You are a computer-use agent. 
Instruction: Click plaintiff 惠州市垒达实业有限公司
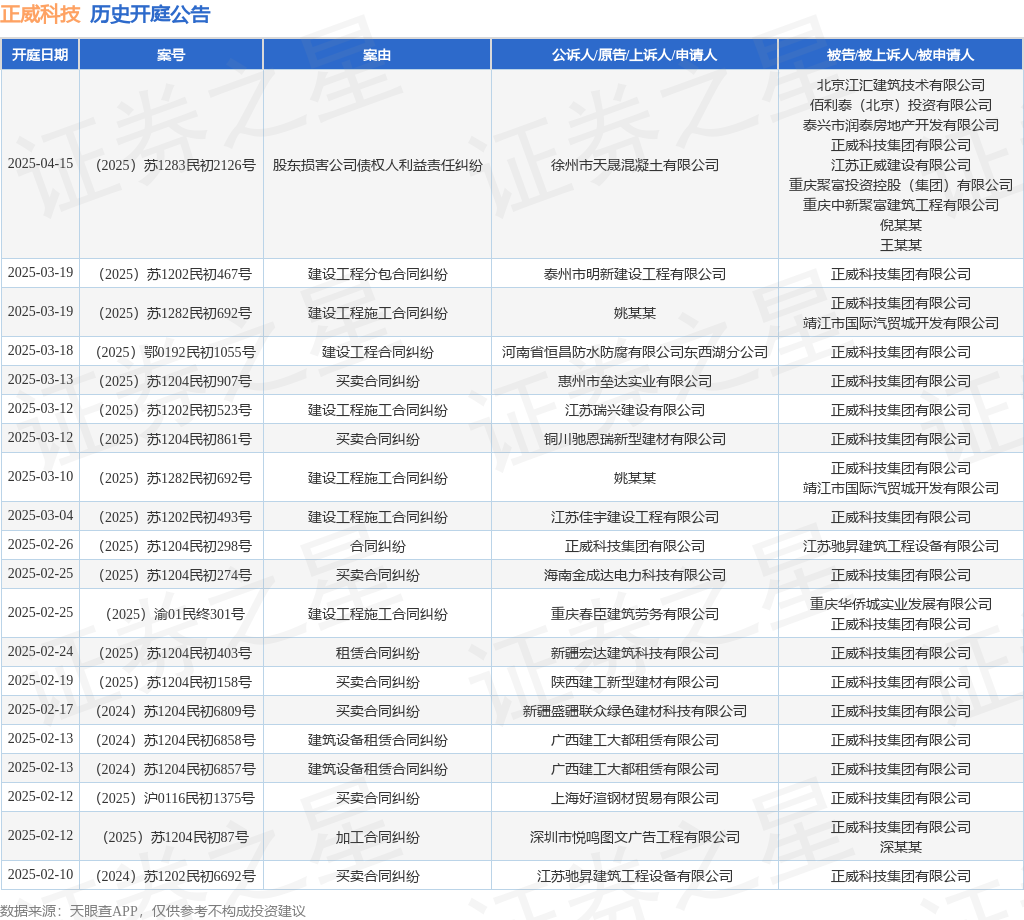click(x=634, y=381)
